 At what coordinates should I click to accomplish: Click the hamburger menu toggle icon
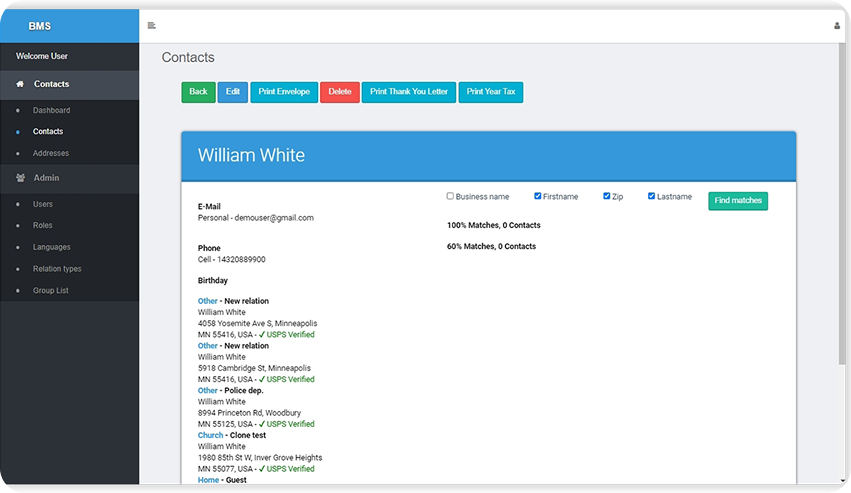[151, 25]
